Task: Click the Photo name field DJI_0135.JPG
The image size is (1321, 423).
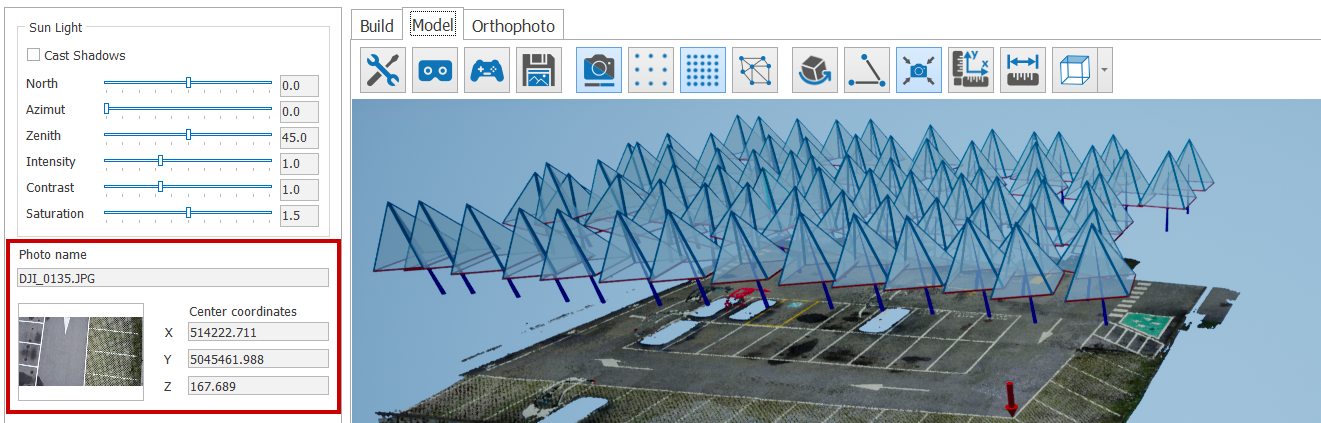Action: [173, 278]
